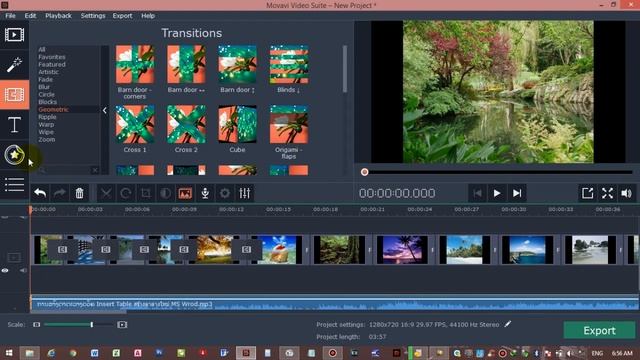Open the Edit menu
Viewport: 640px width, 360px height.
coord(30,16)
